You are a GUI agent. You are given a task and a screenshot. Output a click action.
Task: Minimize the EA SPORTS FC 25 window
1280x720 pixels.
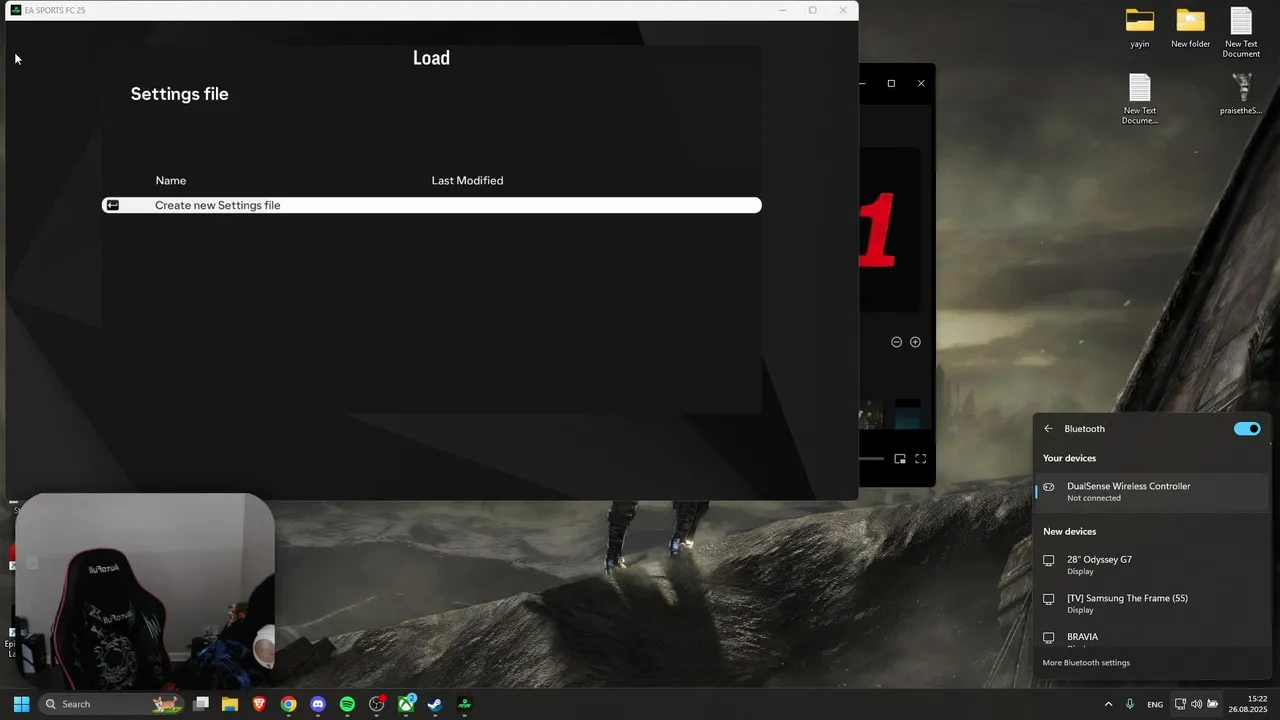[x=782, y=10]
